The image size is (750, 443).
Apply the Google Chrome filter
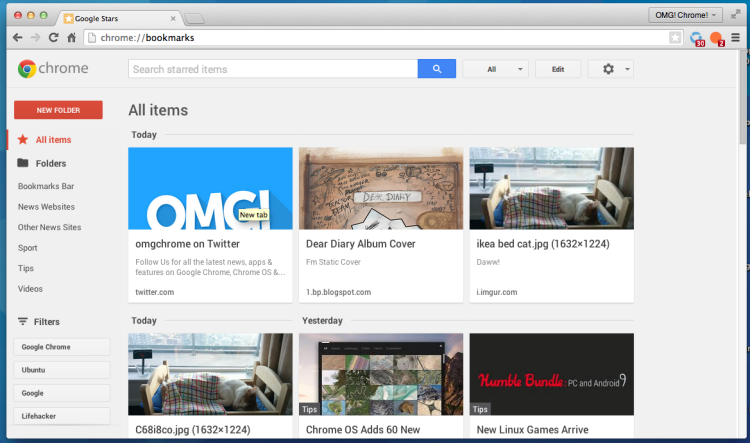click(62, 347)
